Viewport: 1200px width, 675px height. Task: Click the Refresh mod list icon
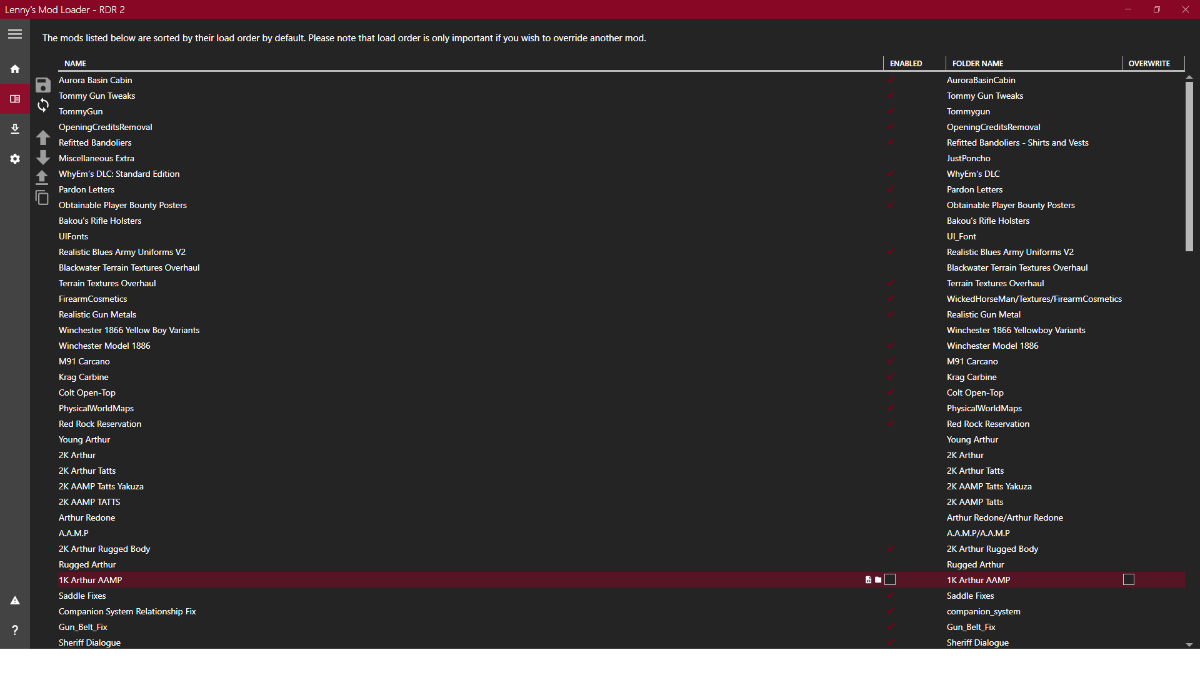click(x=43, y=105)
